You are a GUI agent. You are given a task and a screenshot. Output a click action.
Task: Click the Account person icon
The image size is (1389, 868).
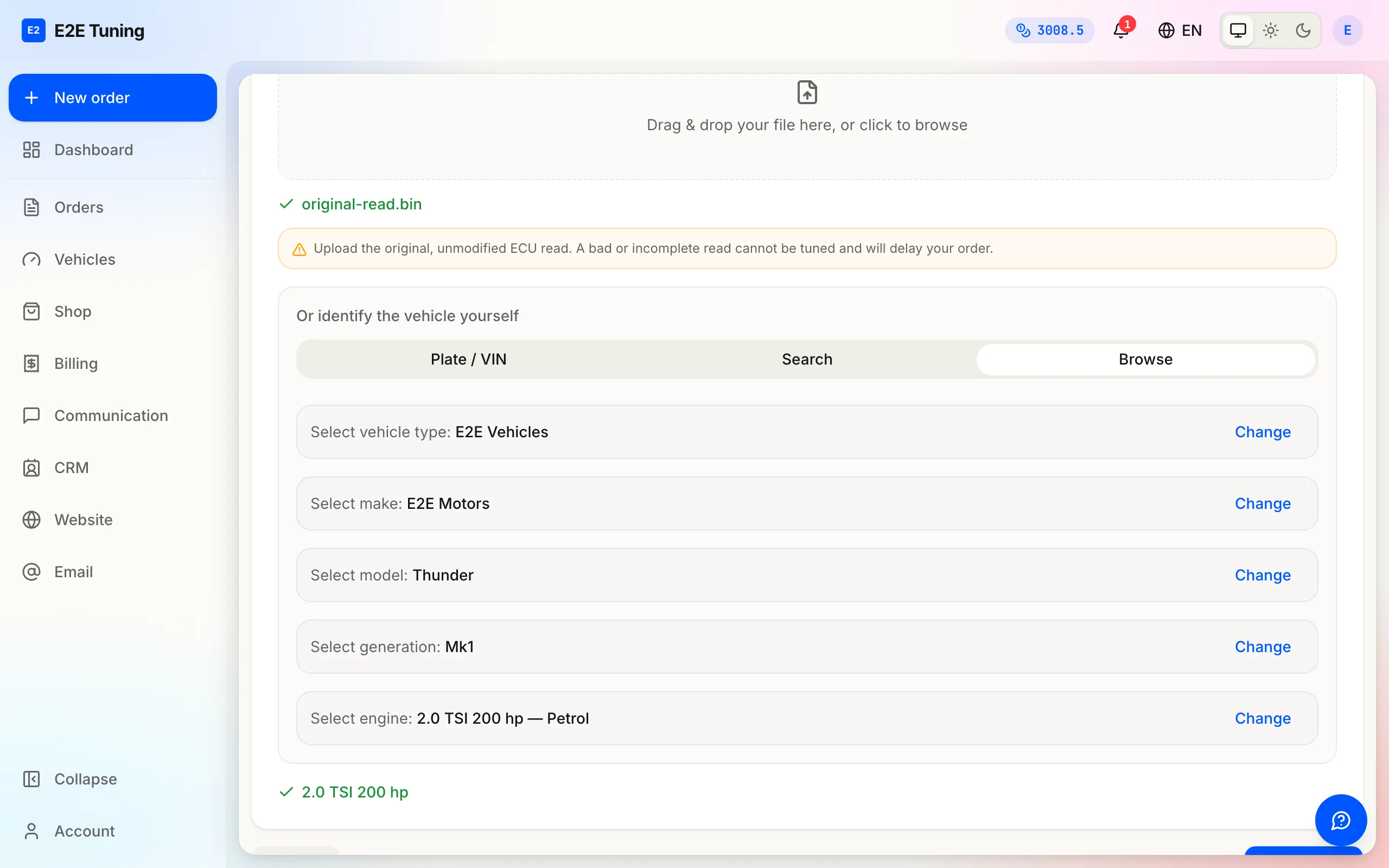click(31, 831)
